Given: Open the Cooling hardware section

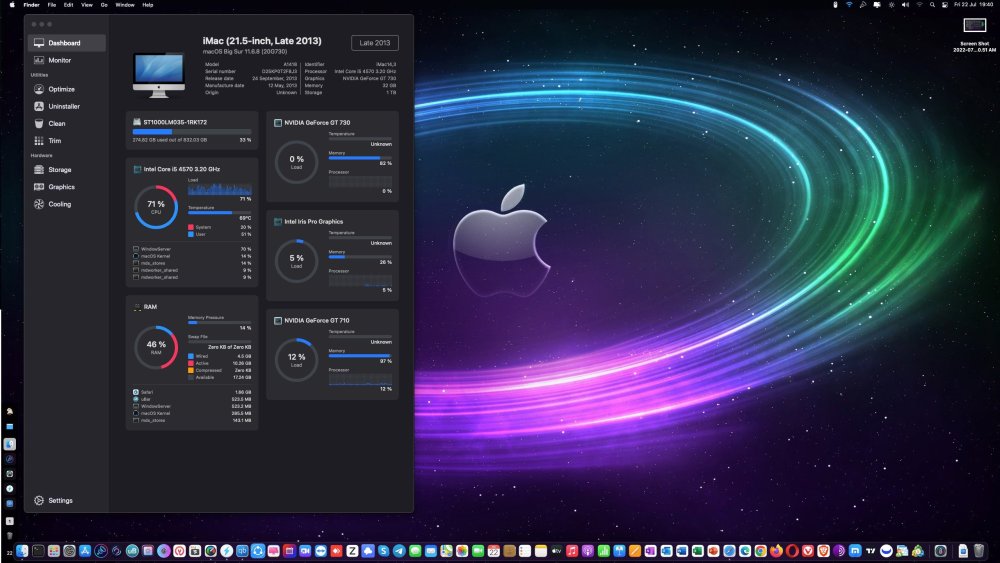Looking at the screenshot, I should click(66, 204).
